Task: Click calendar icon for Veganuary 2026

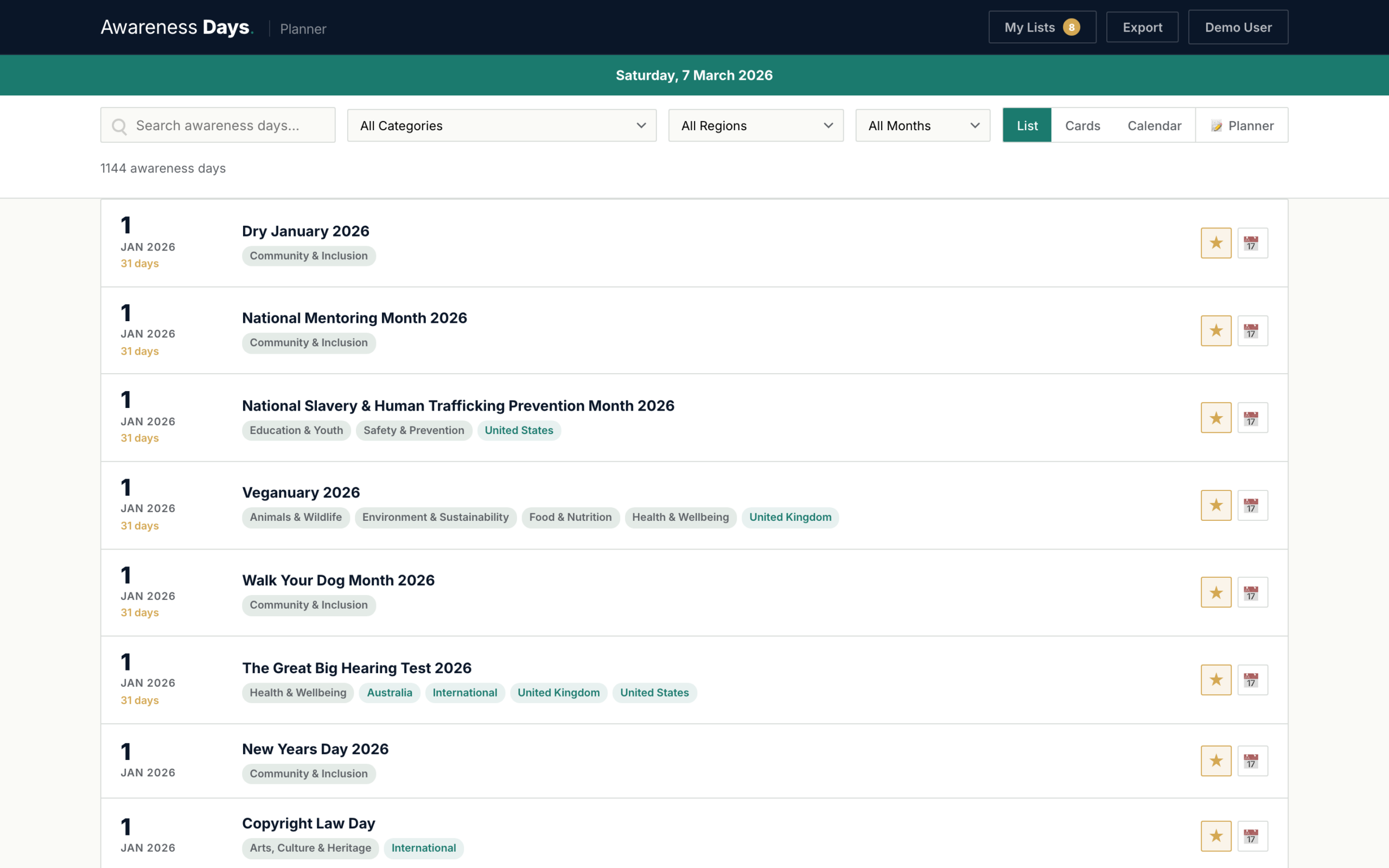Action: tap(1252, 505)
